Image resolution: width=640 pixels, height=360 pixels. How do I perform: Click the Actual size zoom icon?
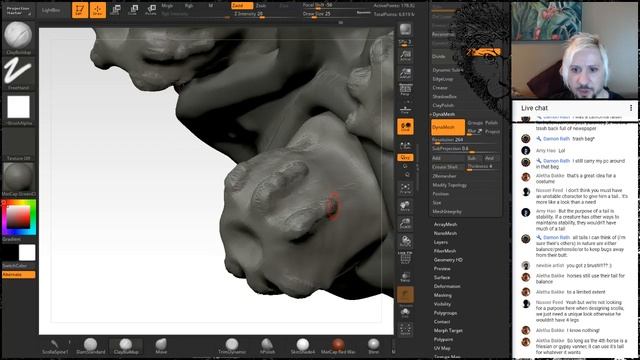[405, 56]
